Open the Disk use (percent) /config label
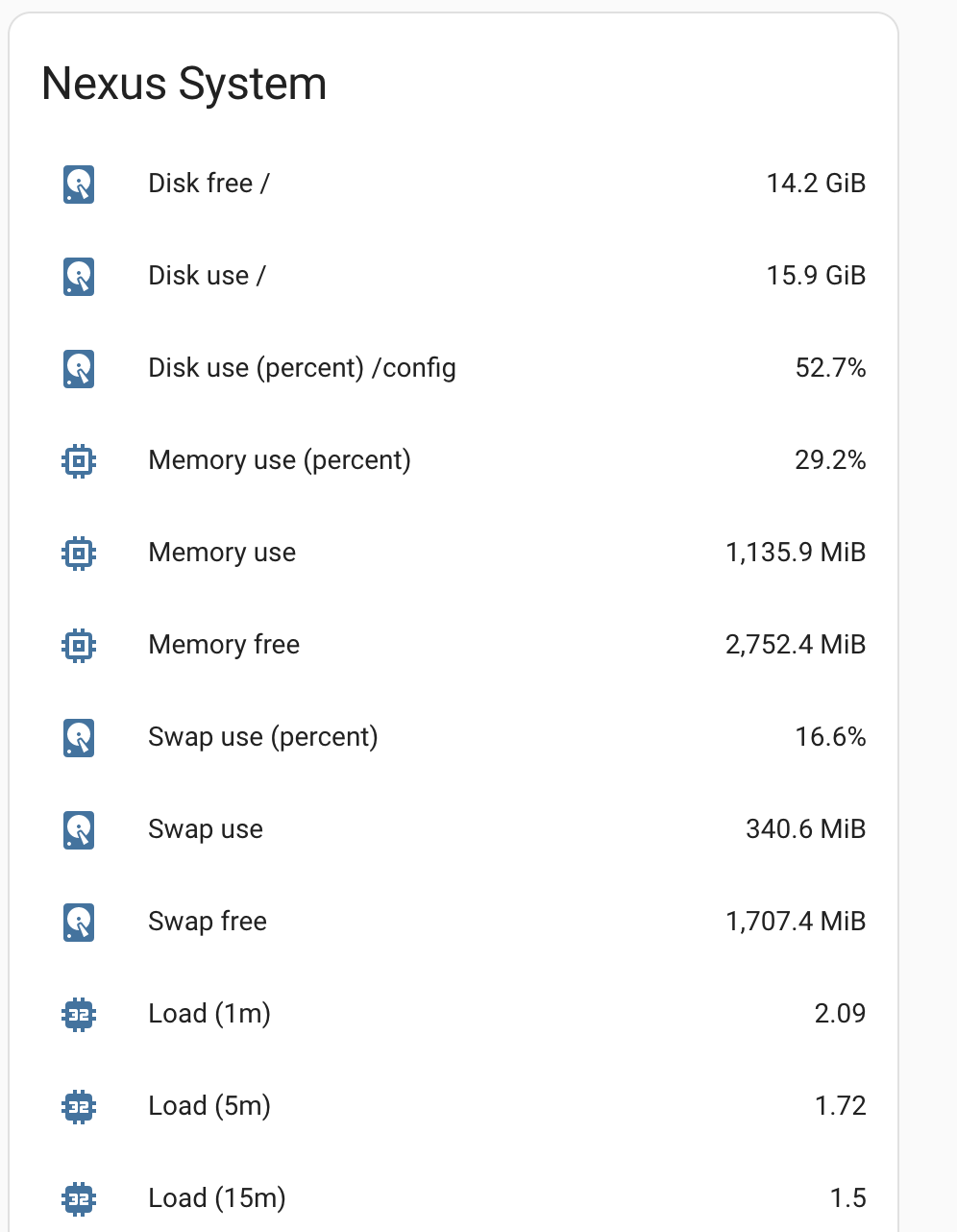The image size is (957, 1232). pos(302,368)
